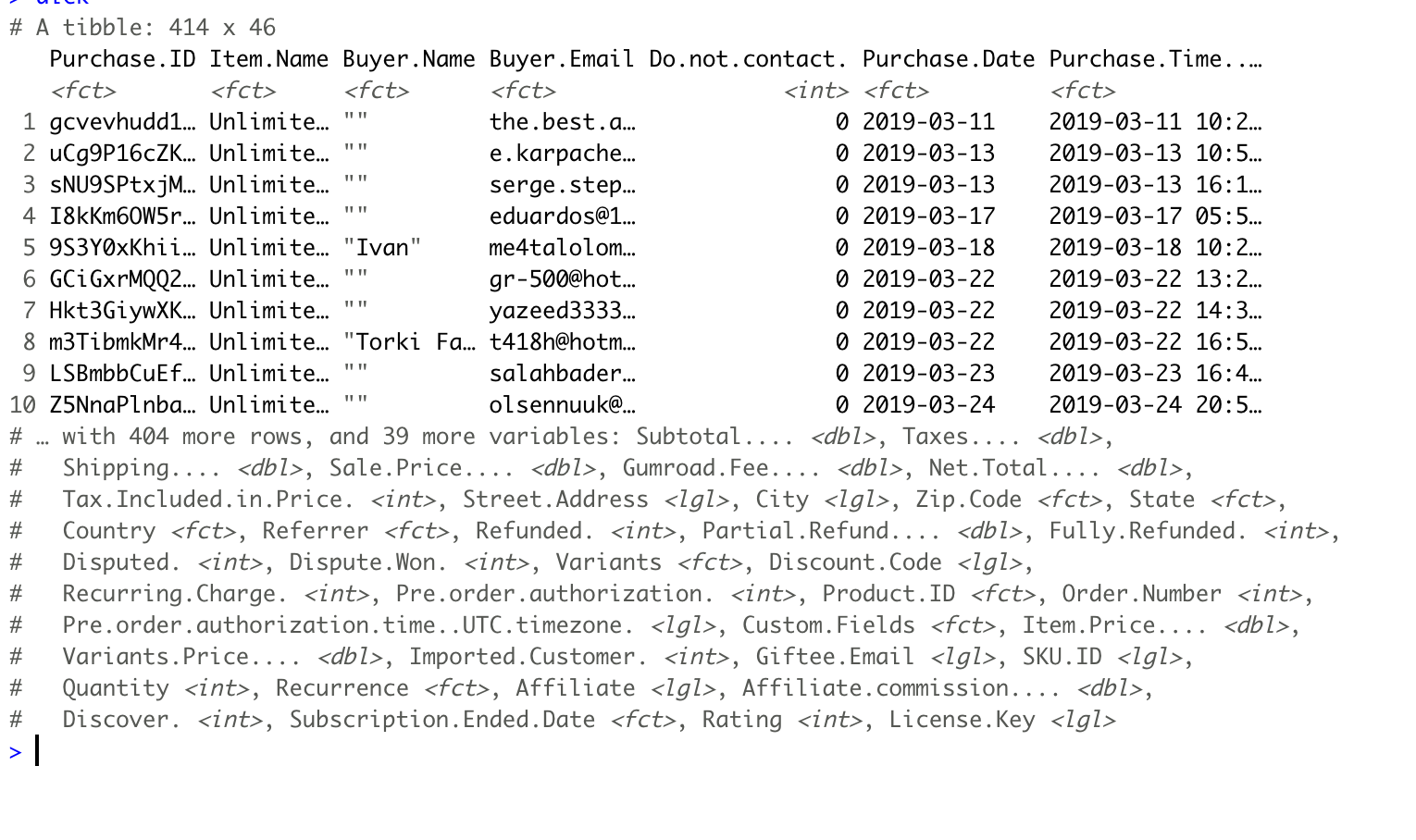
Task: Click the timestamp 2019-03-17 05:5…
Action: (1155, 216)
